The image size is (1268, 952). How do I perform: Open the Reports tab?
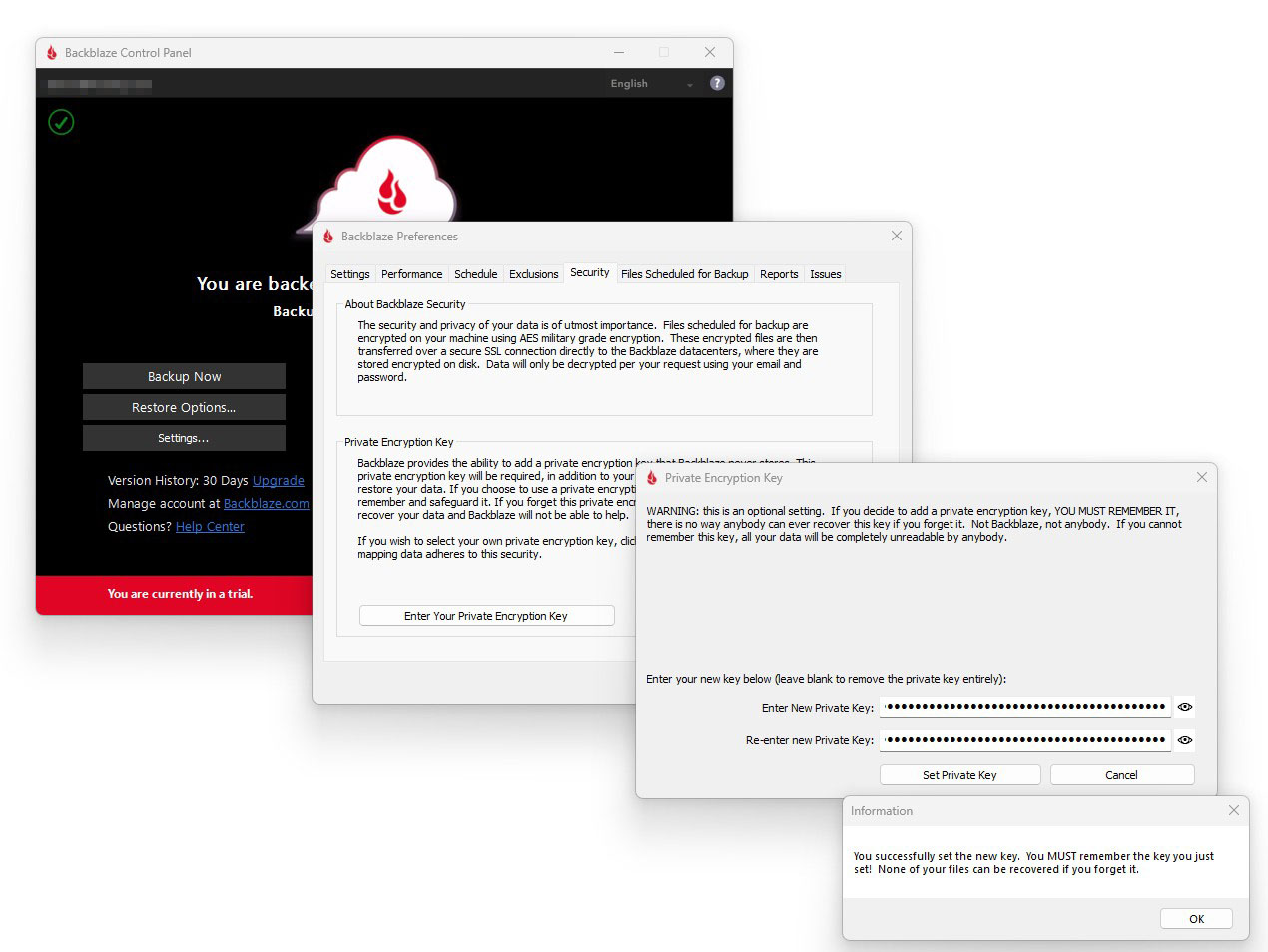tap(779, 274)
